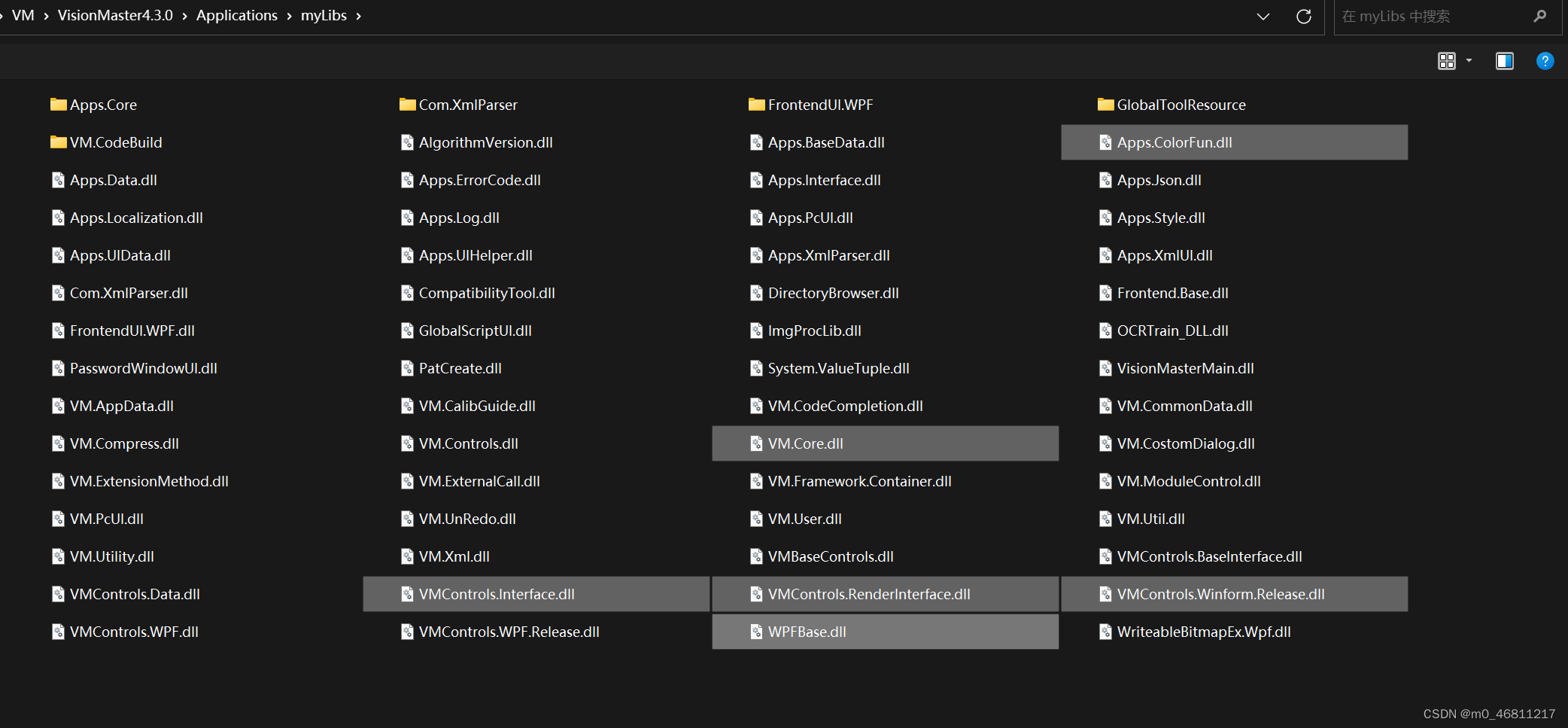Click the blue Help question mark icon

coord(1545,61)
